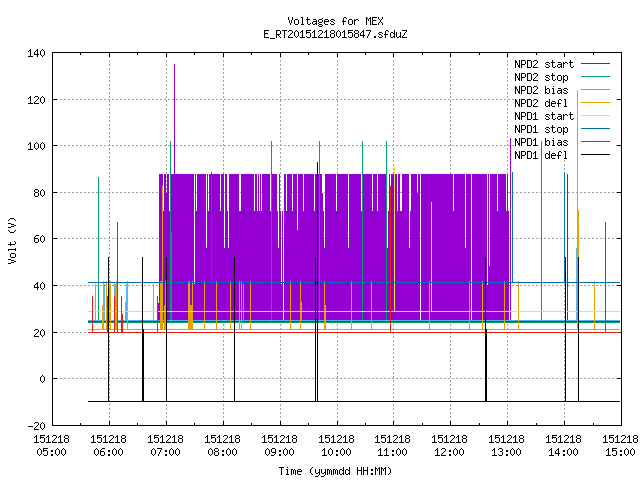Click the black spike reaching 93 V near 09:40
This screenshot has height=480, width=640.
[x=318, y=282]
